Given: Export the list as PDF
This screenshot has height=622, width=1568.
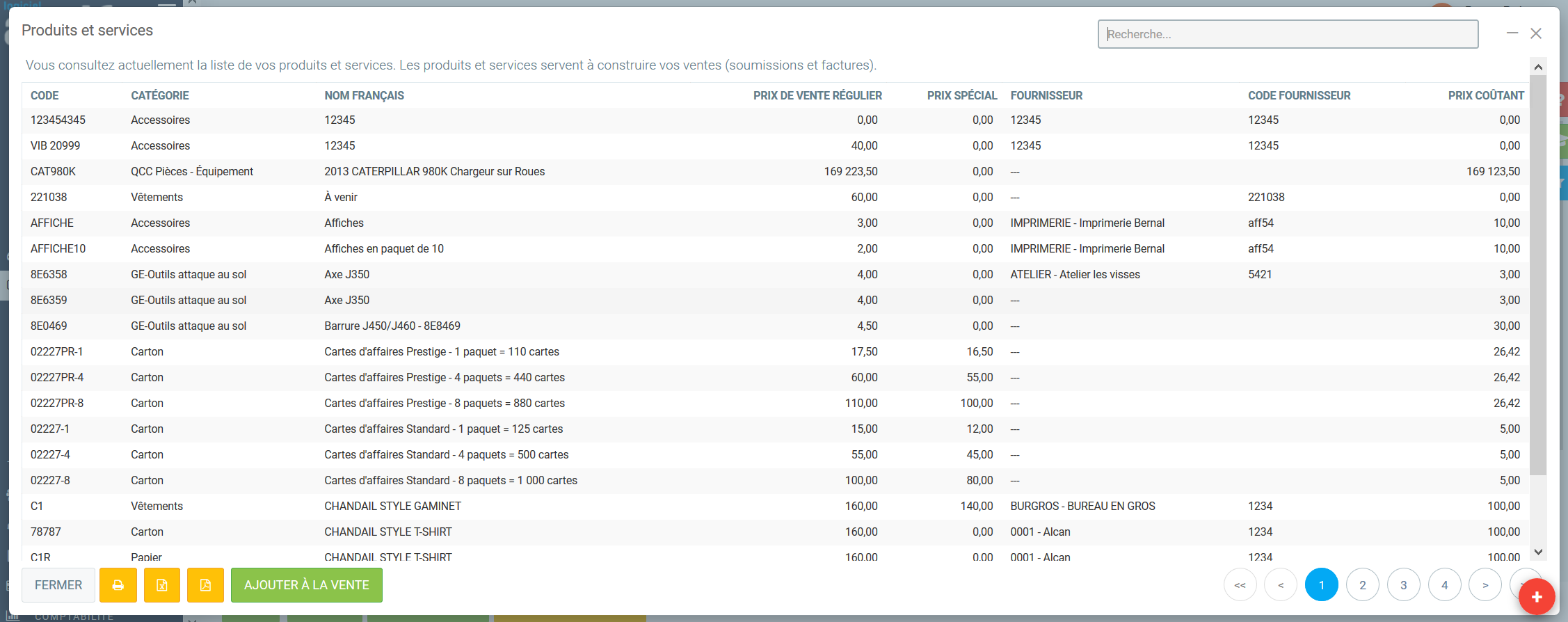Looking at the screenshot, I should click(205, 585).
